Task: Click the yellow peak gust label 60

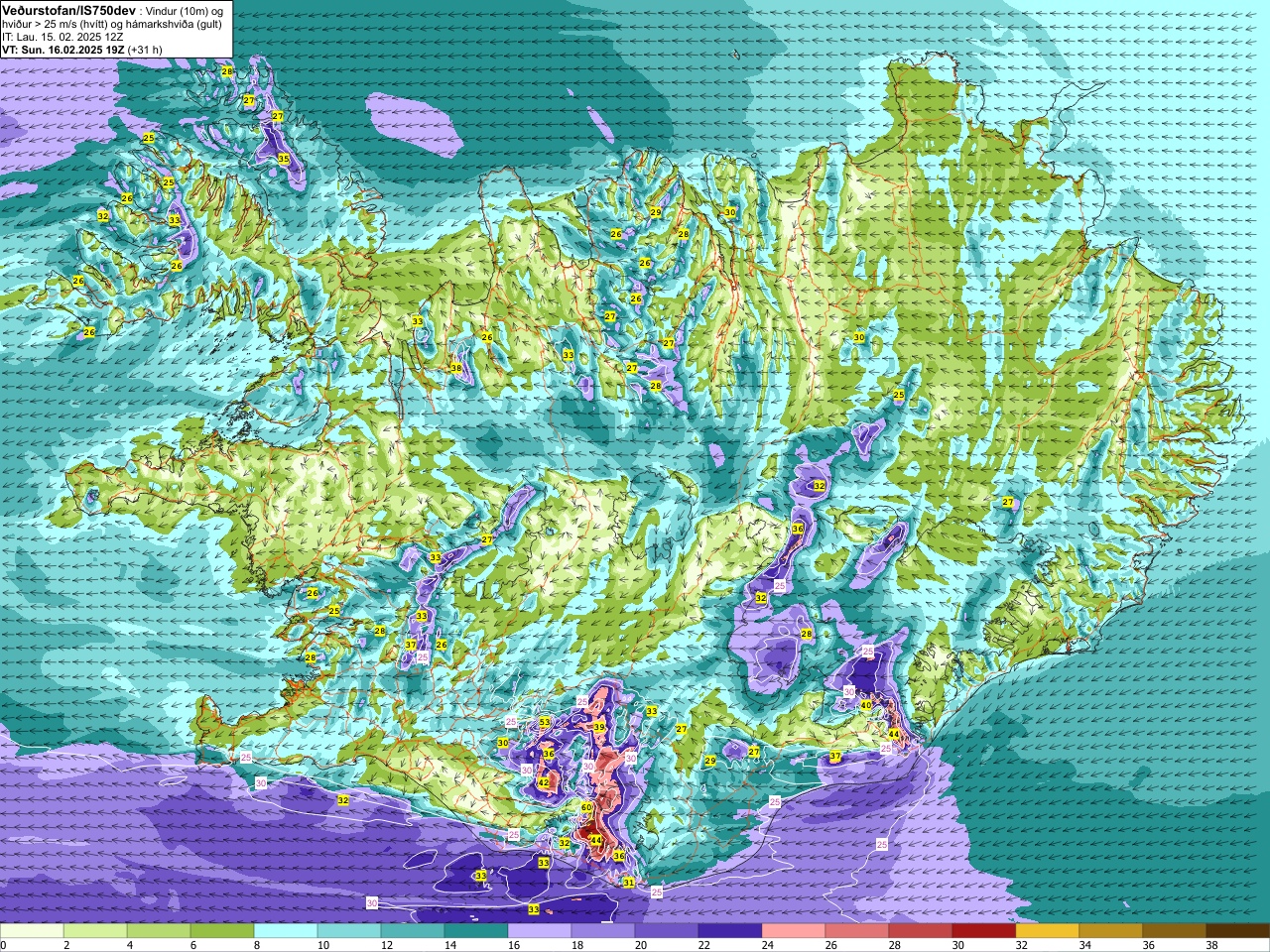Action: 586,808
